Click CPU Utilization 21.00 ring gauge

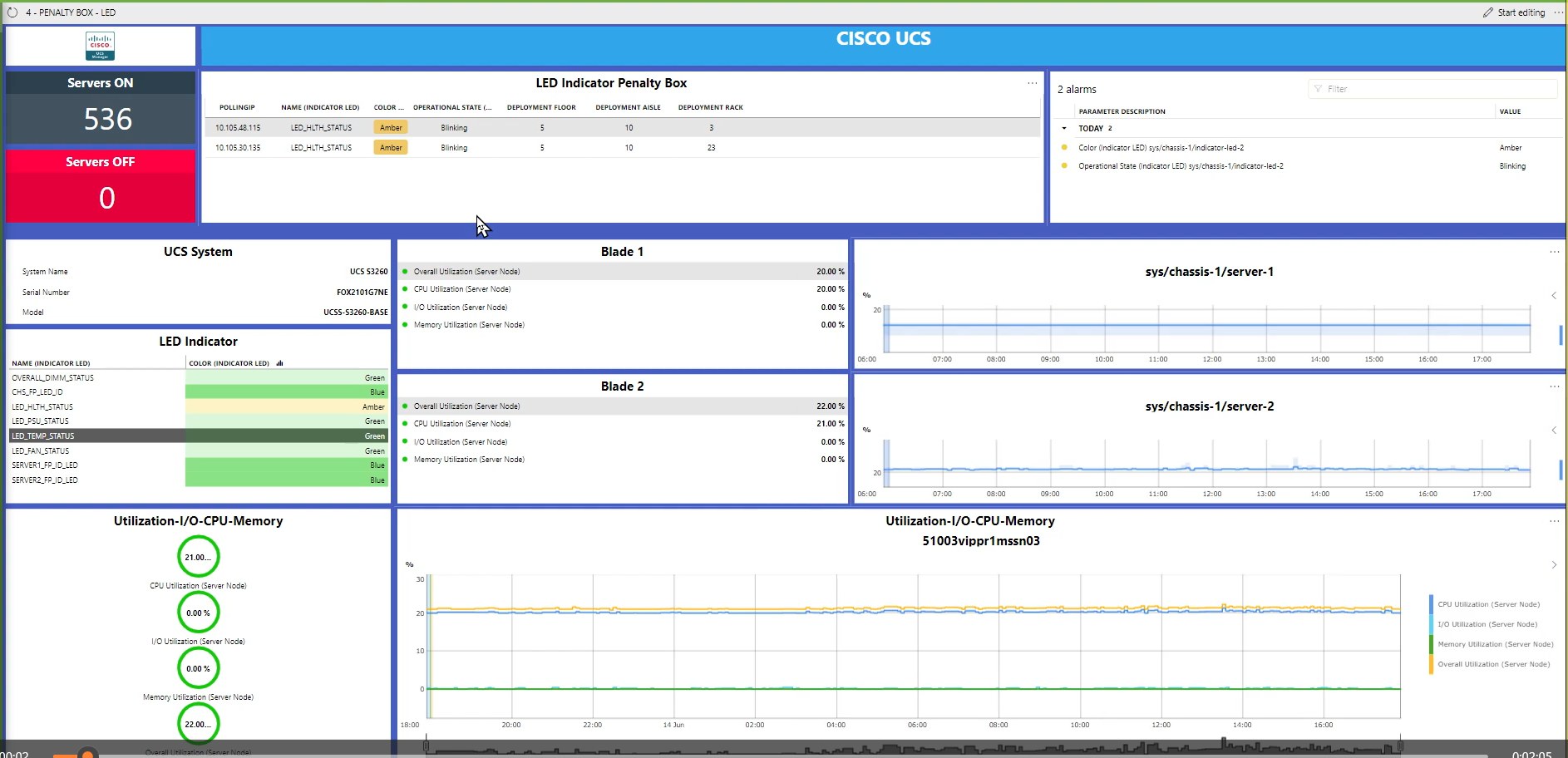point(198,557)
